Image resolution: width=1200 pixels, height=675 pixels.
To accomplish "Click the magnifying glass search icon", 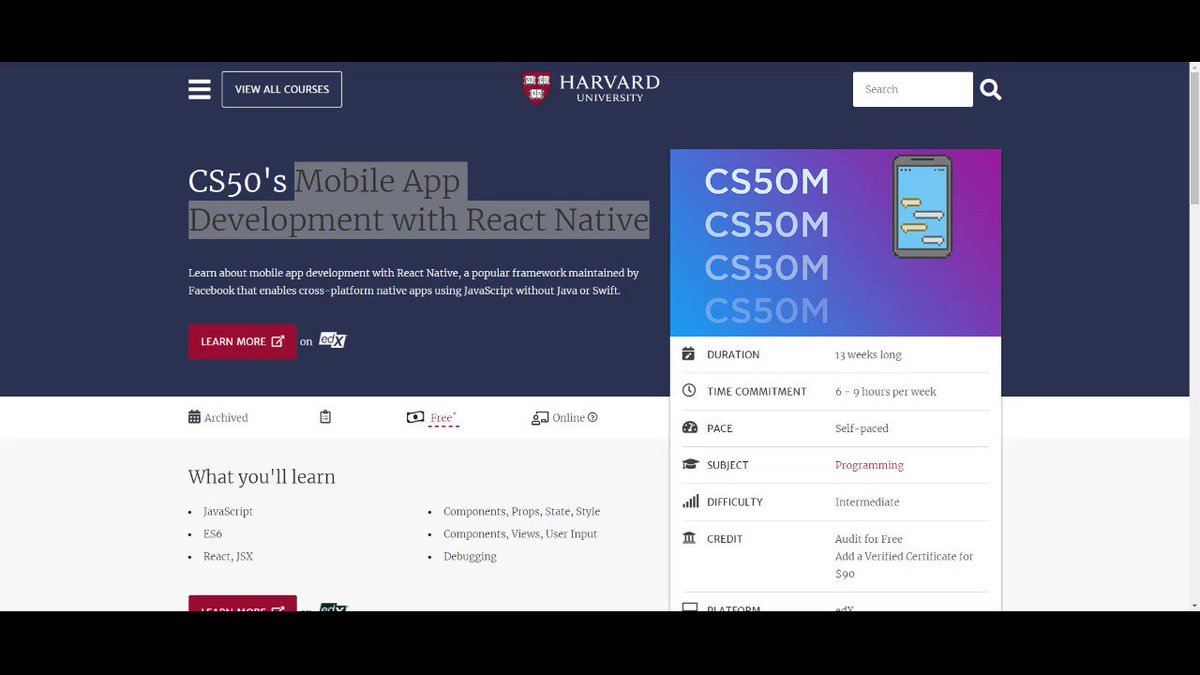I will pyautogui.click(x=991, y=89).
